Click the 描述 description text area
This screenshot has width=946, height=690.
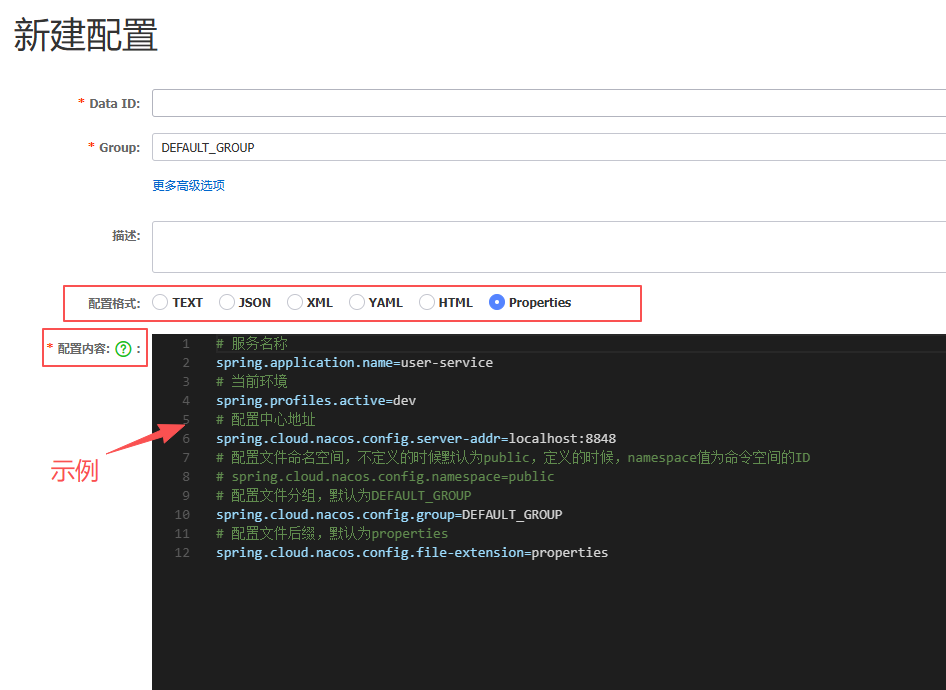pyautogui.click(x=548, y=247)
